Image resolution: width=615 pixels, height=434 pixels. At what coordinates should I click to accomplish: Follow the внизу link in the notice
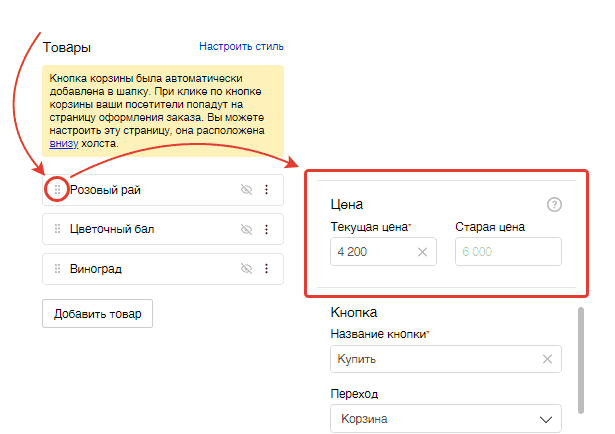(x=64, y=143)
